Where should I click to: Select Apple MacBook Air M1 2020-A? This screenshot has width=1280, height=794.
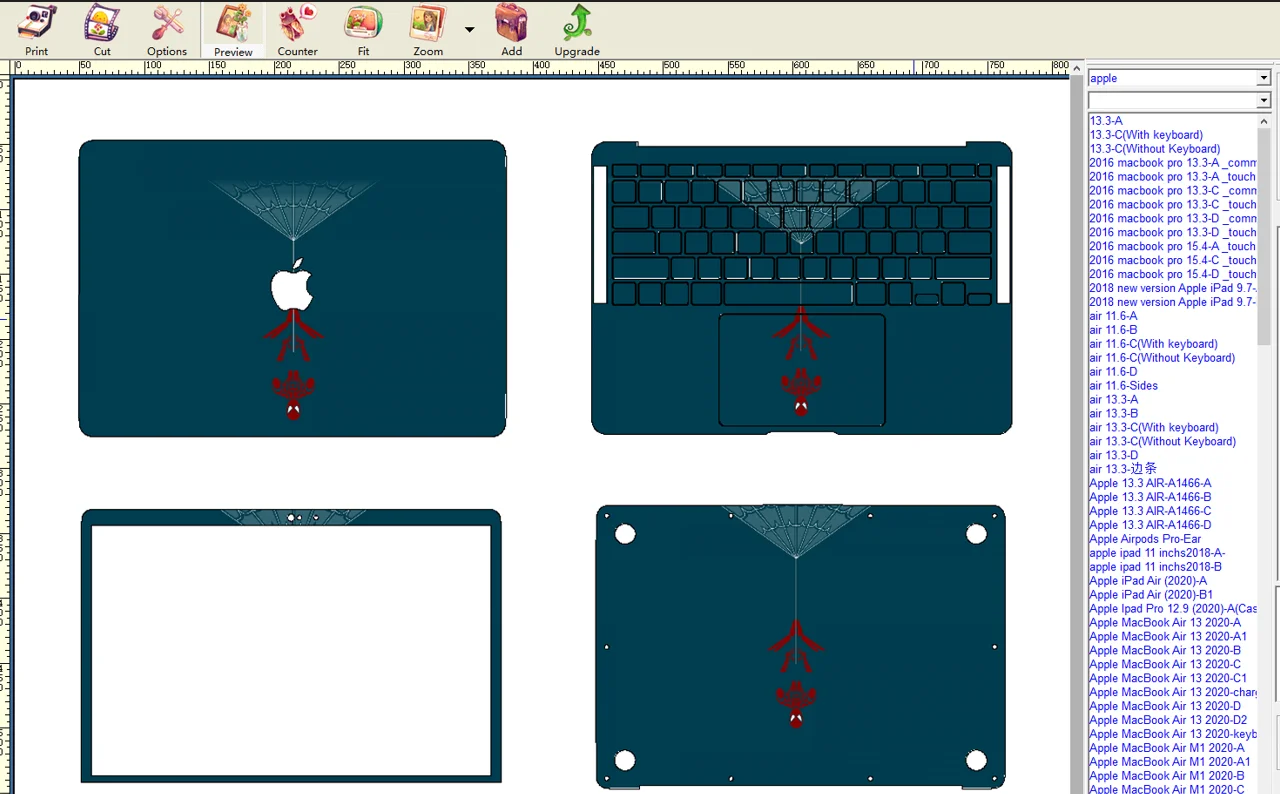[x=1167, y=749]
